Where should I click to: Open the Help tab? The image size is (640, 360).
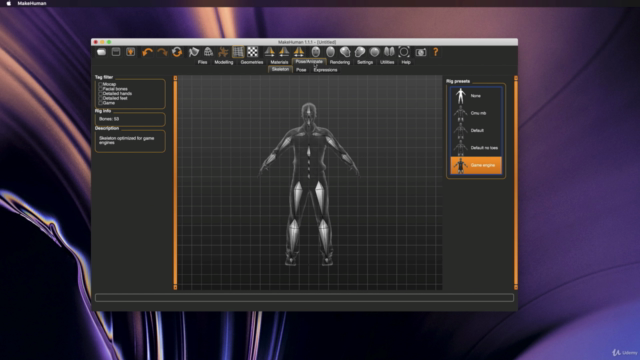[406, 62]
